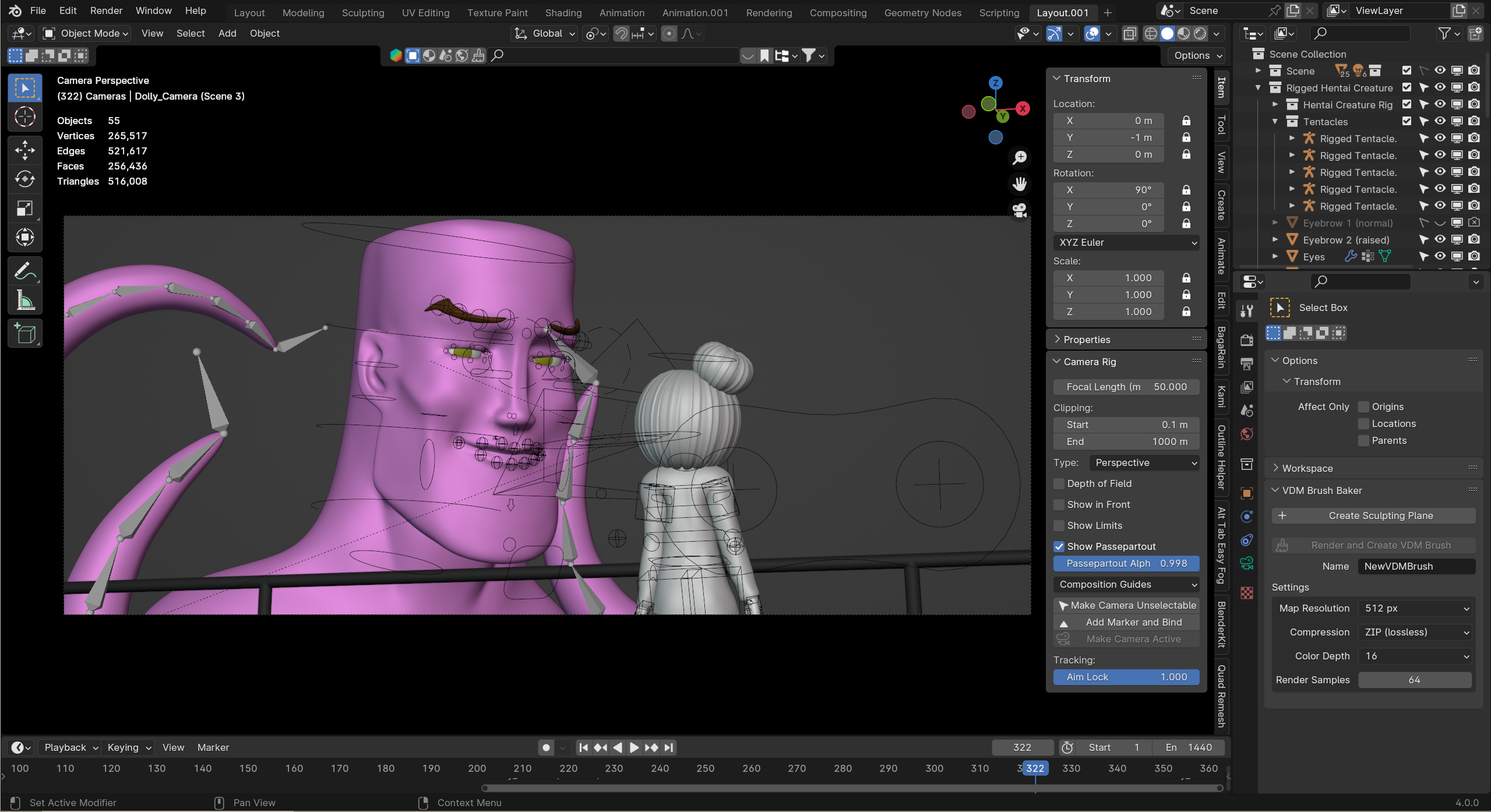Select the Rotate tool in the toolbar
The height and width of the screenshot is (812, 1491).
(x=24, y=179)
